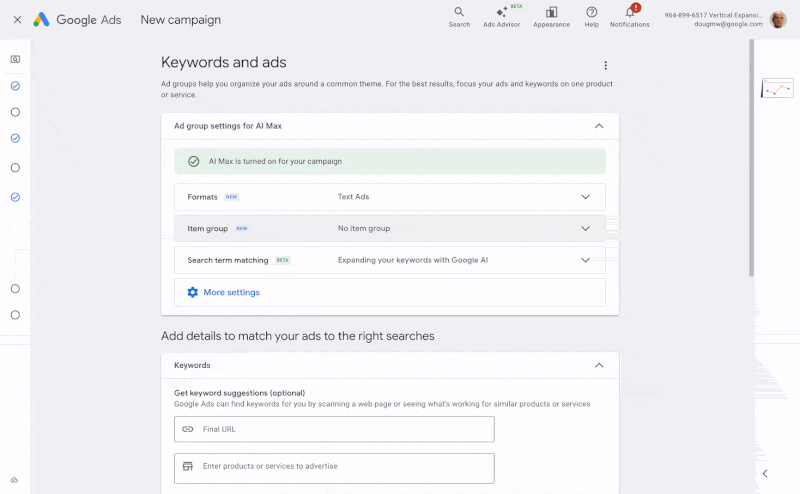Click 'Add details to match your ads' heading

(298, 336)
